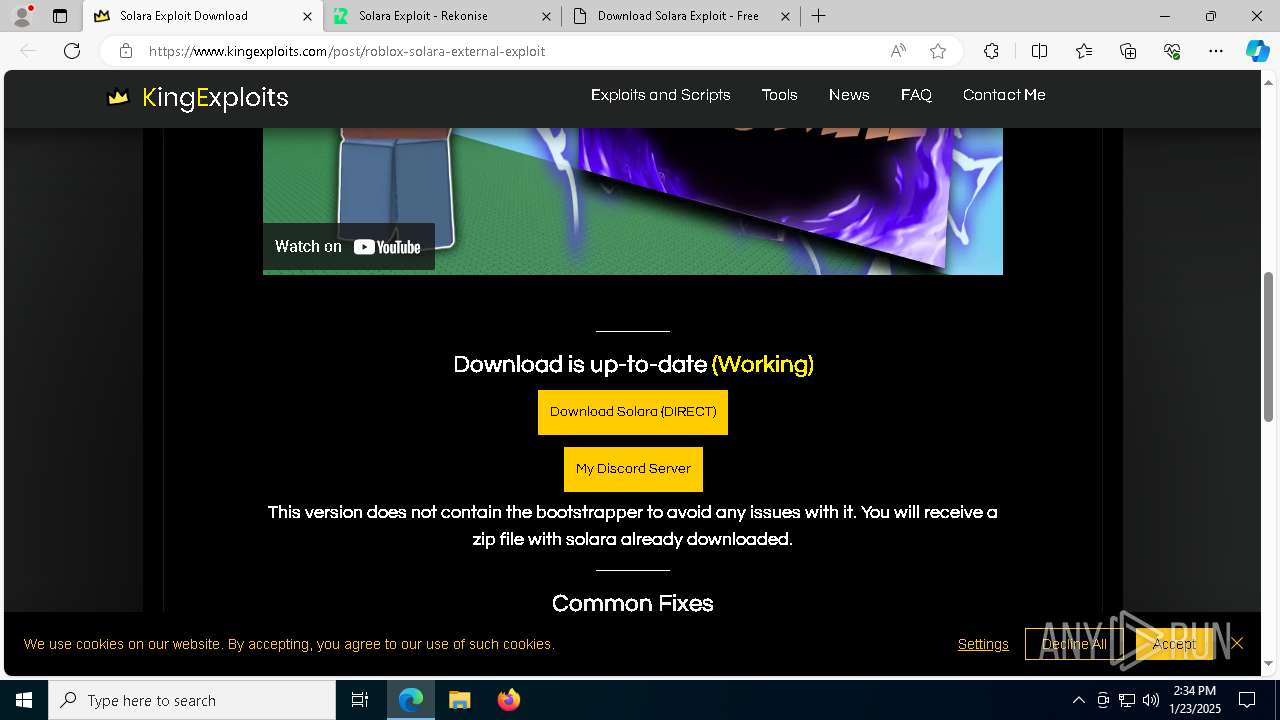Switch to Download Solara Exploit - Free tab
The image size is (1280, 720).
pos(680,16)
